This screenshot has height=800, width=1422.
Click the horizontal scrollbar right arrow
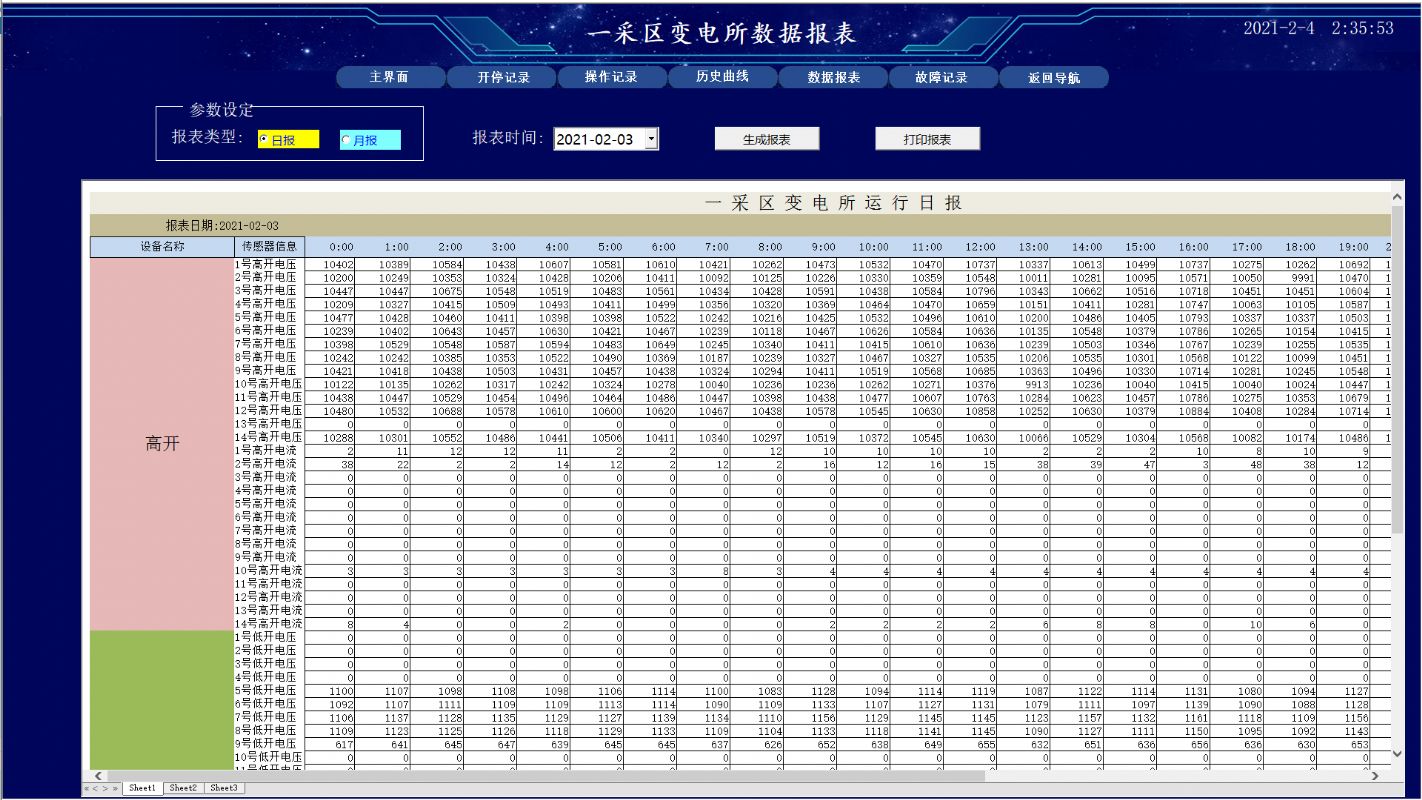click(1374, 775)
